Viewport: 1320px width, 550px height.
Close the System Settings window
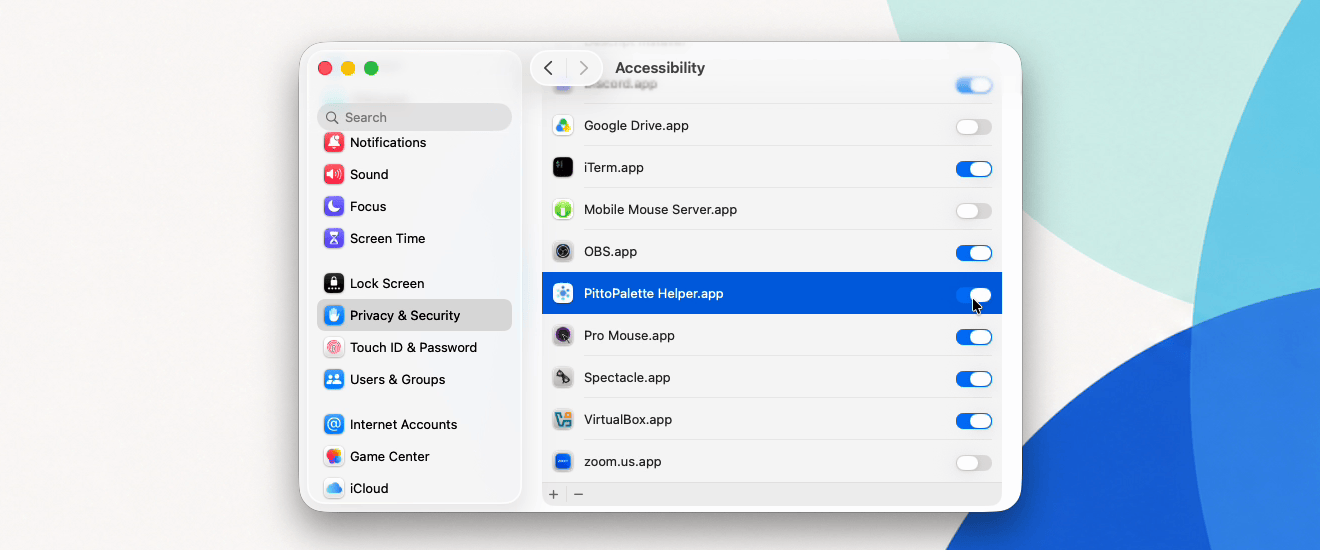pos(325,68)
